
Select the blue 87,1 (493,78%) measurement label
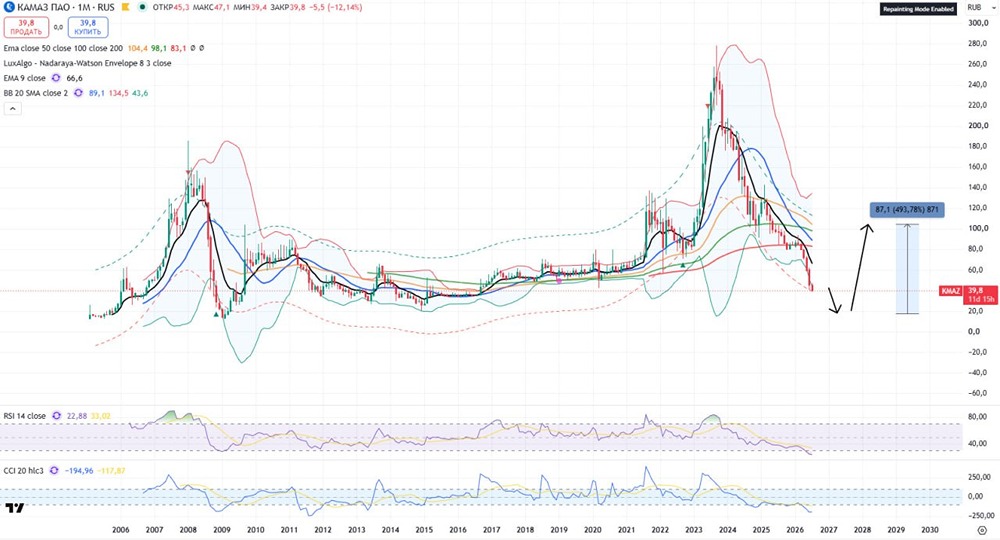click(x=907, y=210)
